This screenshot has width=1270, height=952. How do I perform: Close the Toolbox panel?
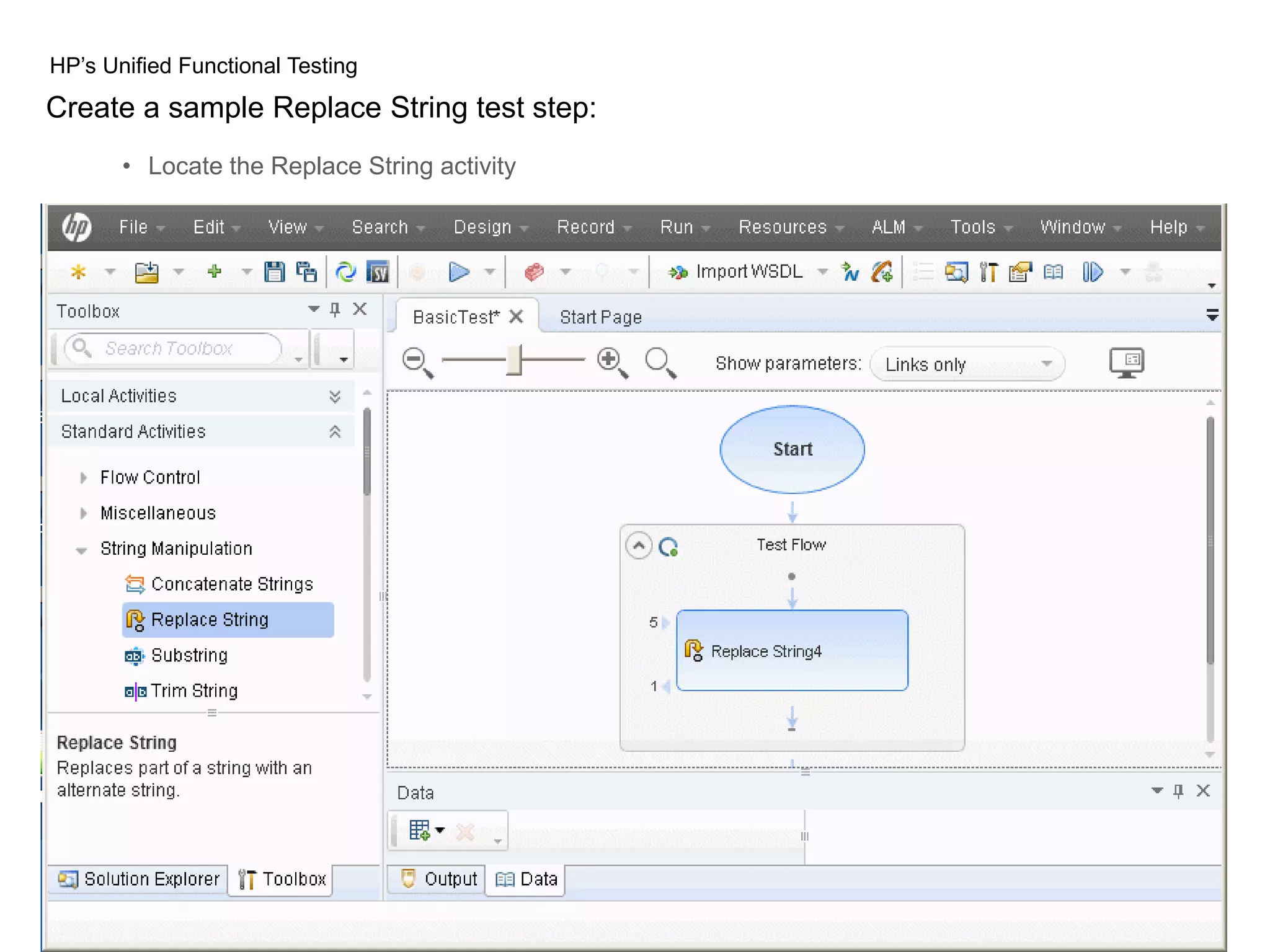pyautogui.click(x=360, y=309)
